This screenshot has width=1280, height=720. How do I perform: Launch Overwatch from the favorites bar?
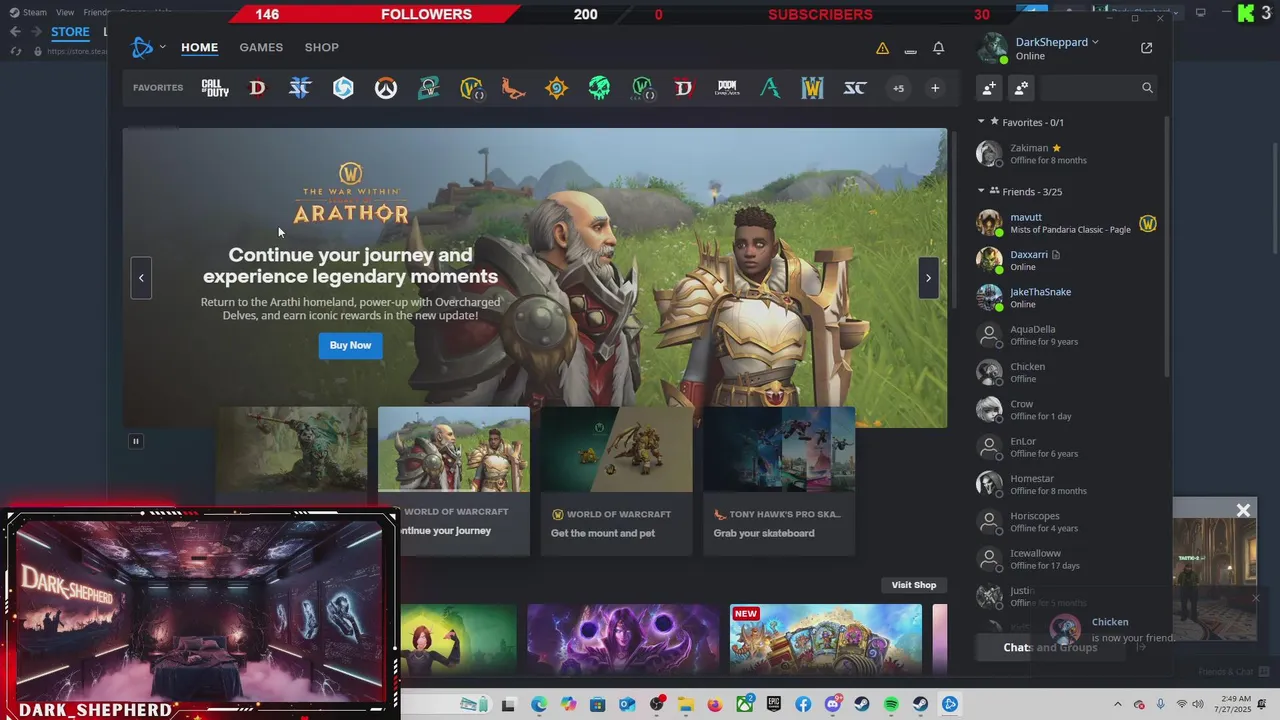(386, 88)
